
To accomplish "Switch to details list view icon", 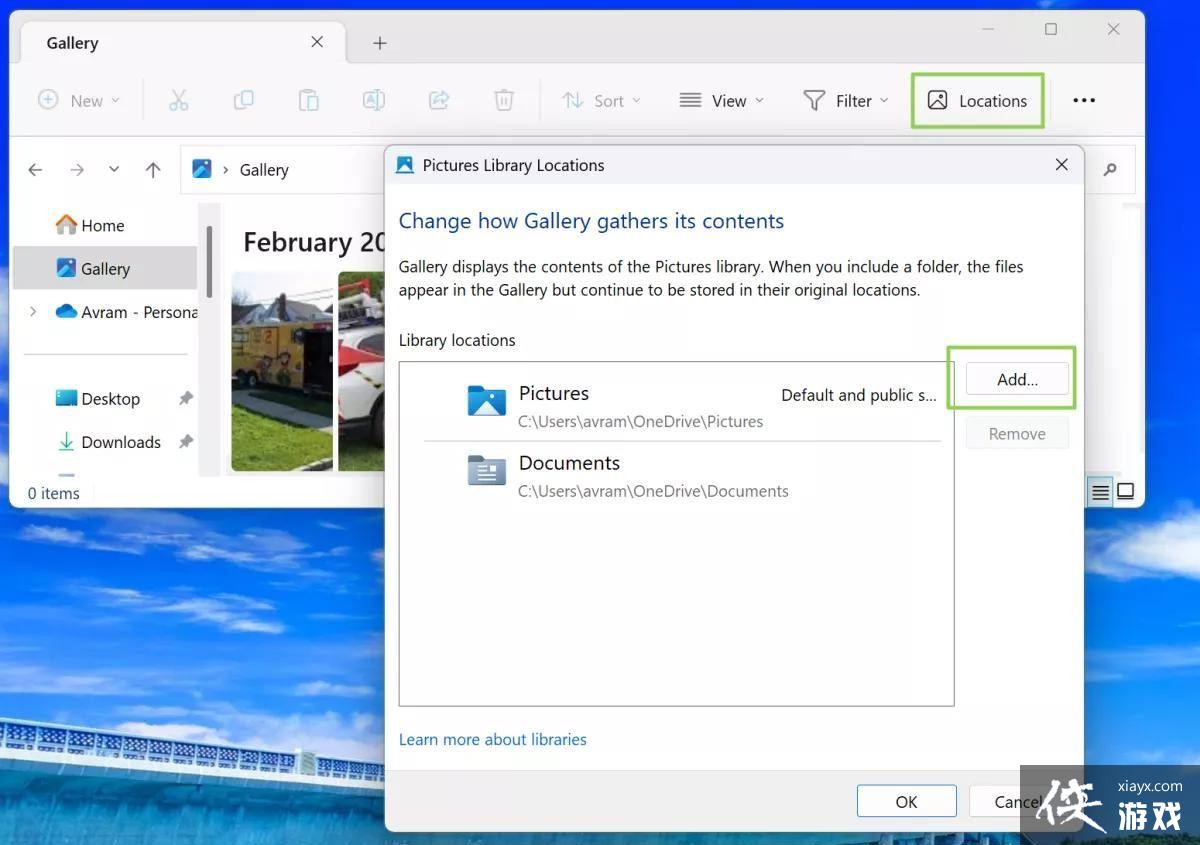I will 1100,492.
